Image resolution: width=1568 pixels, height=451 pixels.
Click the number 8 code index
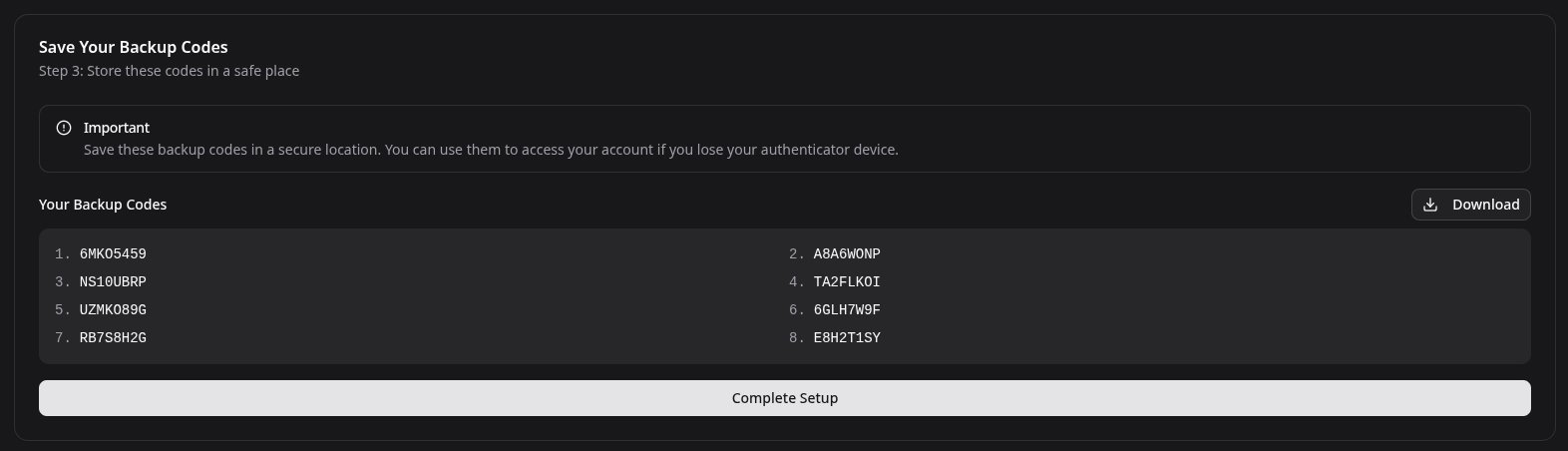pyautogui.click(x=797, y=338)
